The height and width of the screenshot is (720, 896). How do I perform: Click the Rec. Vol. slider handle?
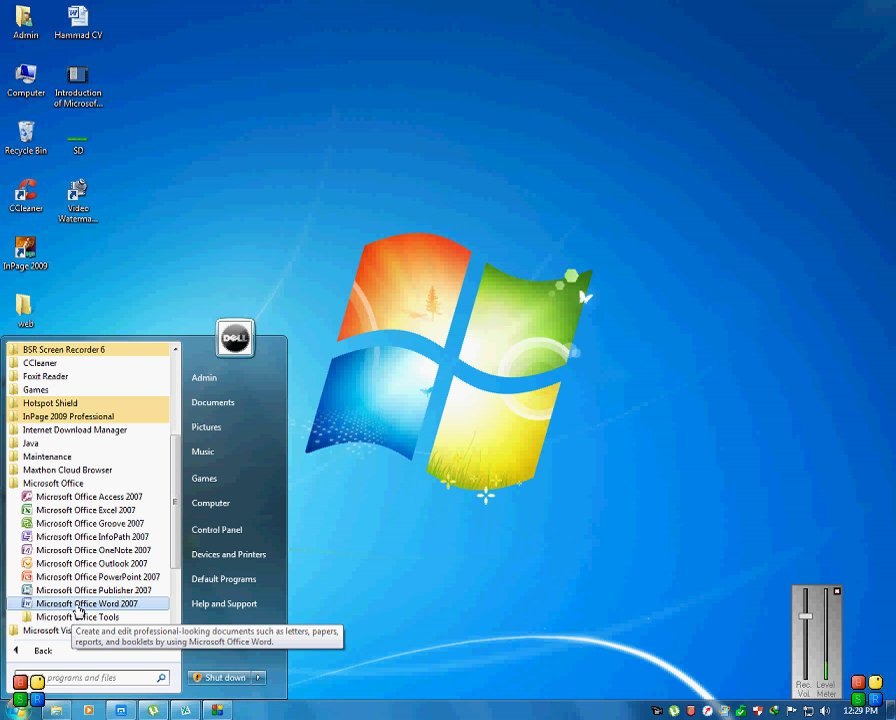point(805,616)
